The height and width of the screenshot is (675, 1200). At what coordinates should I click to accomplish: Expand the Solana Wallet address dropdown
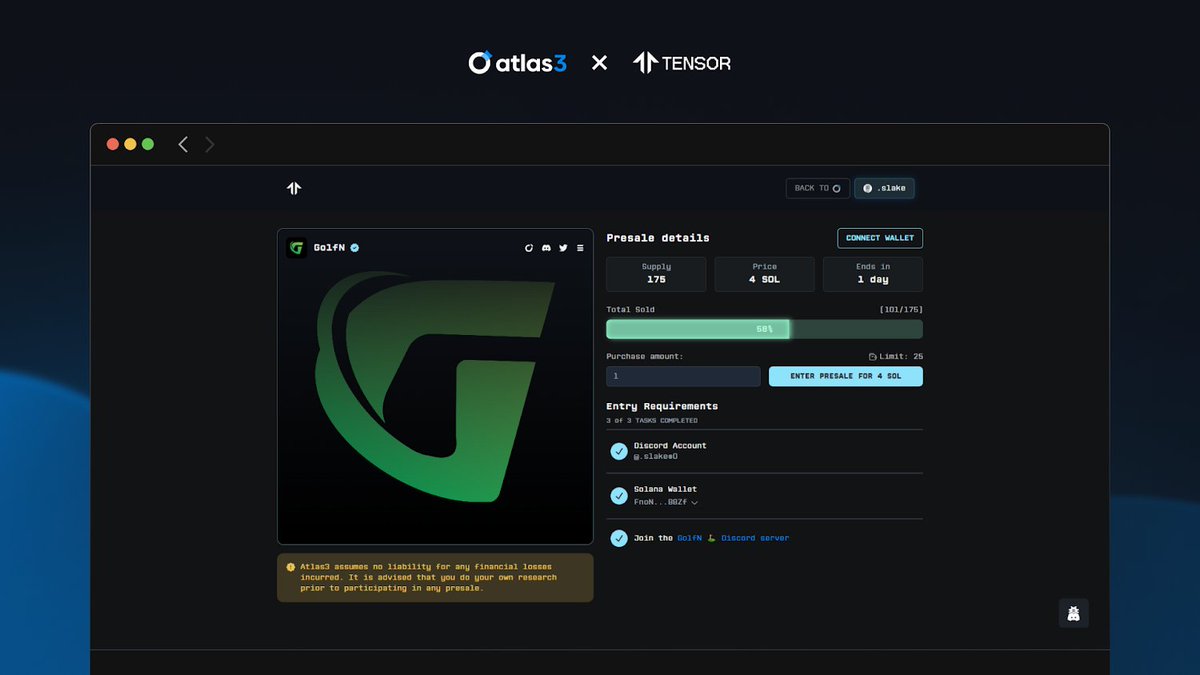[694, 502]
